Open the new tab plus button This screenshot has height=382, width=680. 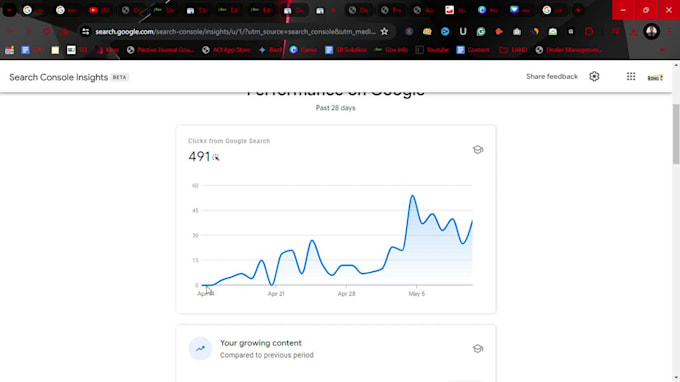click(x=578, y=10)
